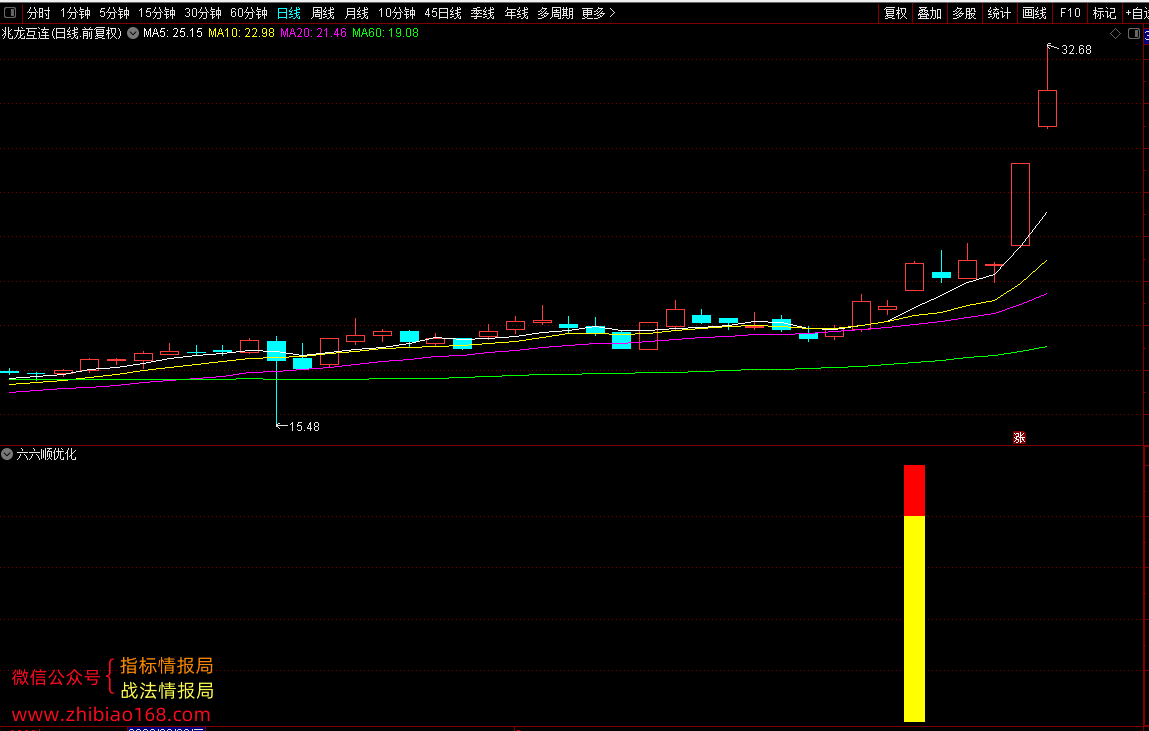Viewport: 1149px width, 731px height.
Task: Toggle the panel layout icon before 分时
Action: click(x=10, y=12)
